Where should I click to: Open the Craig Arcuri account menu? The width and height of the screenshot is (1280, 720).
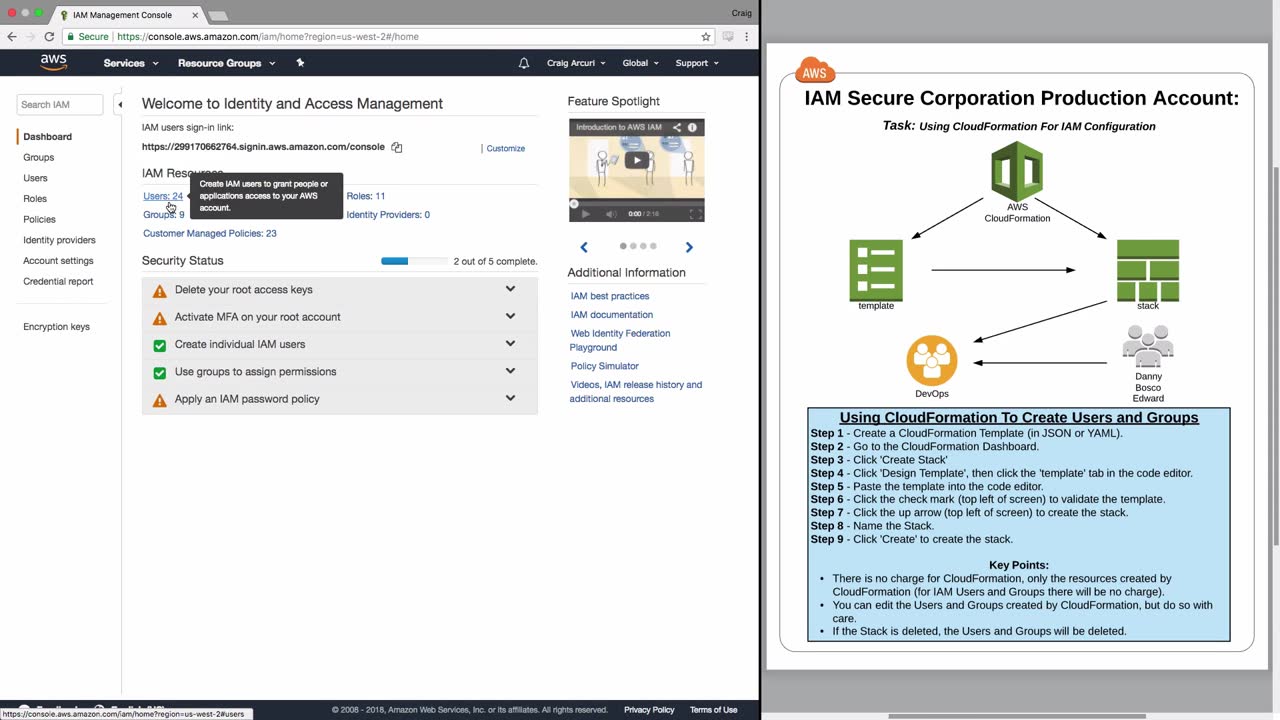576,63
